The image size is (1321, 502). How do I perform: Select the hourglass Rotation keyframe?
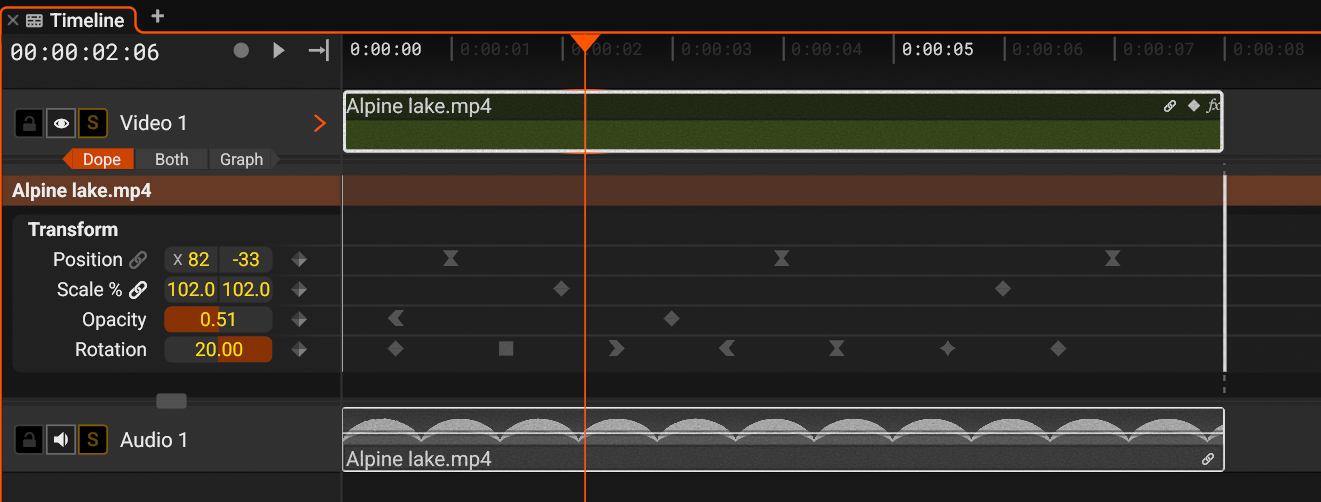coord(837,349)
